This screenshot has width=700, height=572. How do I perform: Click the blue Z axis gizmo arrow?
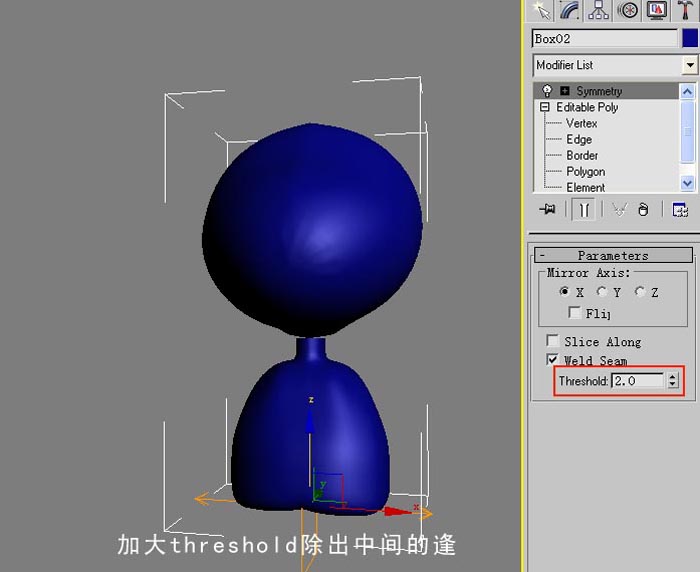tap(310, 424)
